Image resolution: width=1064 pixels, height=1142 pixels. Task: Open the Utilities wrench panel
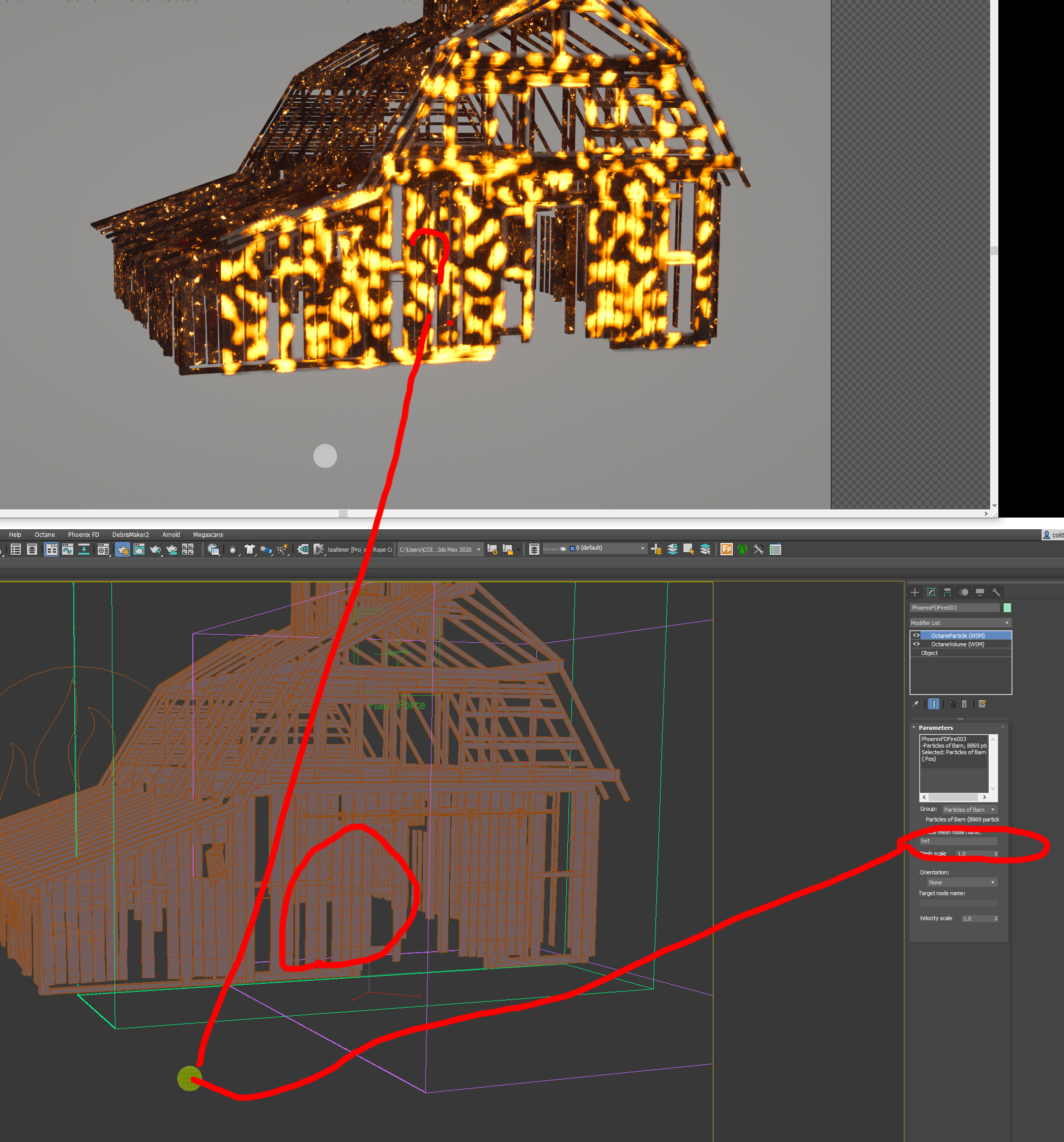point(996,592)
